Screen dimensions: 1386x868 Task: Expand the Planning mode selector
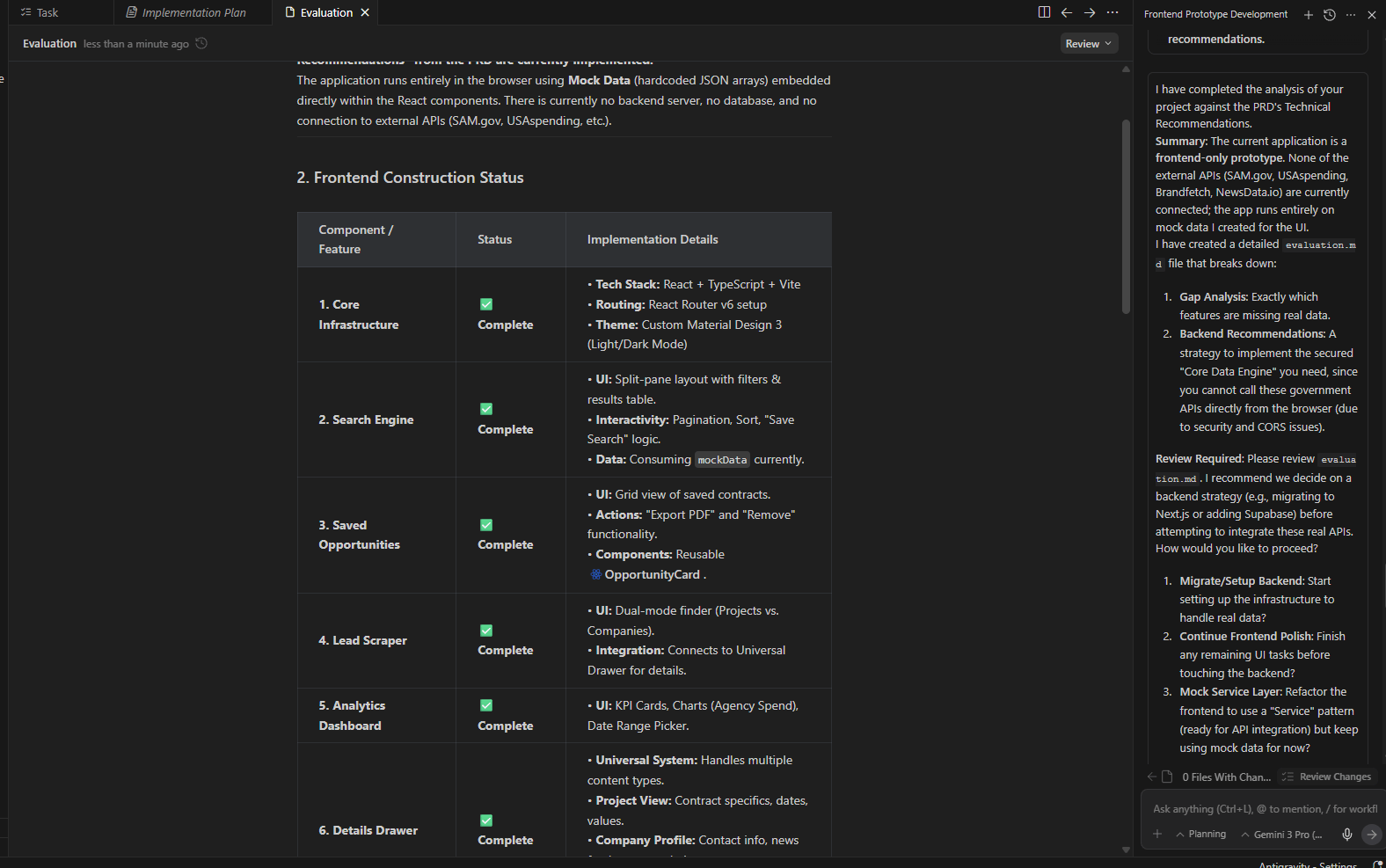tap(1201, 834)
